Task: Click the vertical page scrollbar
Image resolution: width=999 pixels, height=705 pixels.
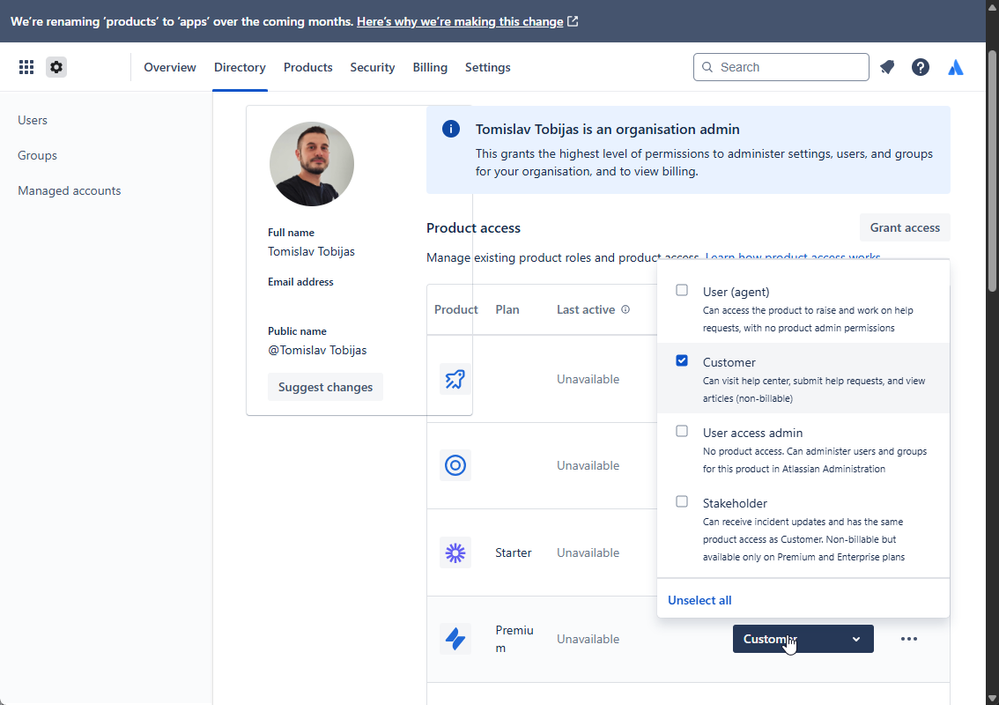Action: click(x=993, y=172)
